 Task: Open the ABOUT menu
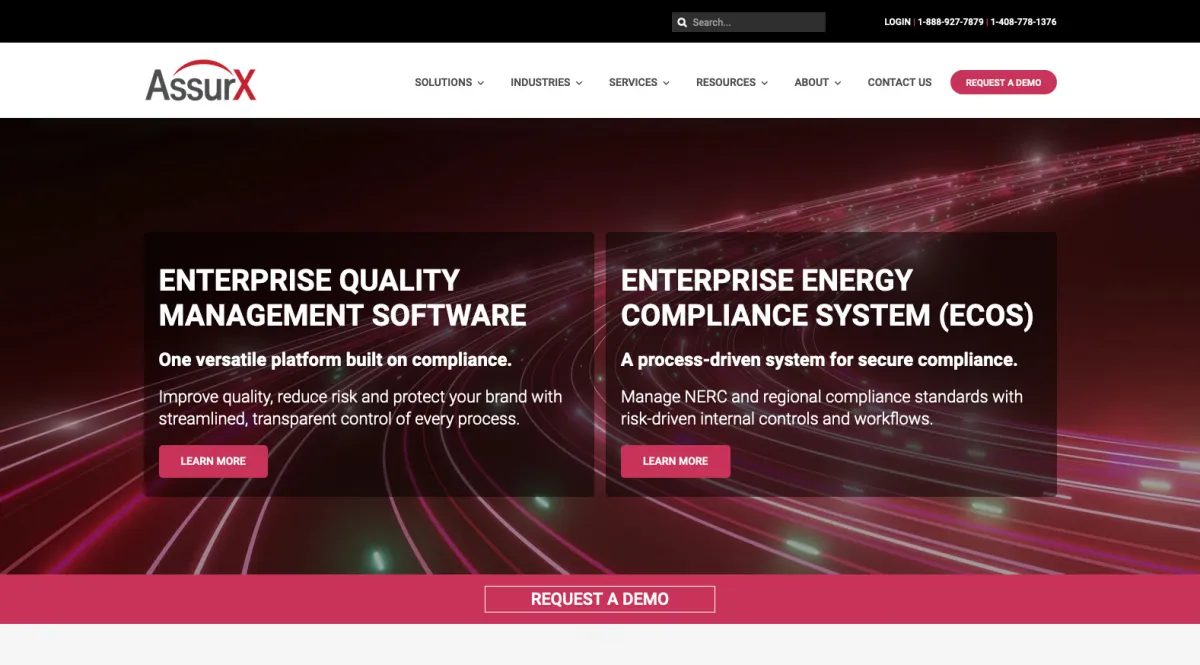tap(817, 83)
